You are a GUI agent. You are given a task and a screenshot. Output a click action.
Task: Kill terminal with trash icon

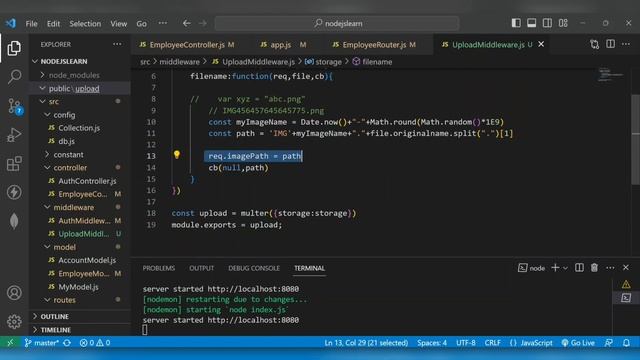(x=594, y=268)
